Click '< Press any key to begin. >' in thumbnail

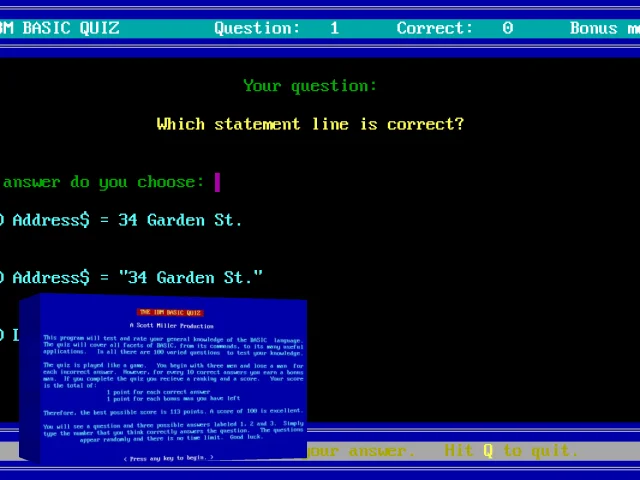point(169,458)
